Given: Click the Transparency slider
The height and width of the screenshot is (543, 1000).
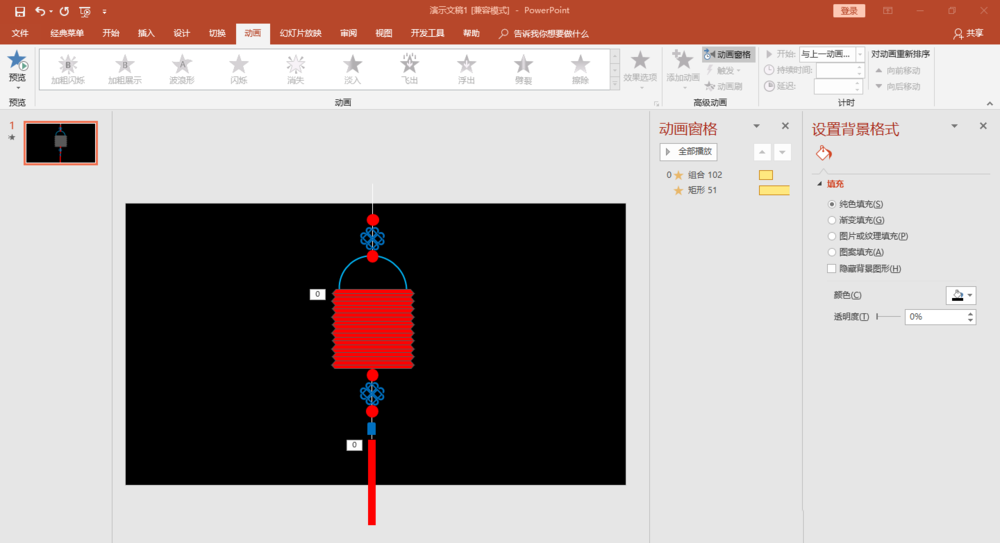Looking at the screenshot, I should coord(888,316).
